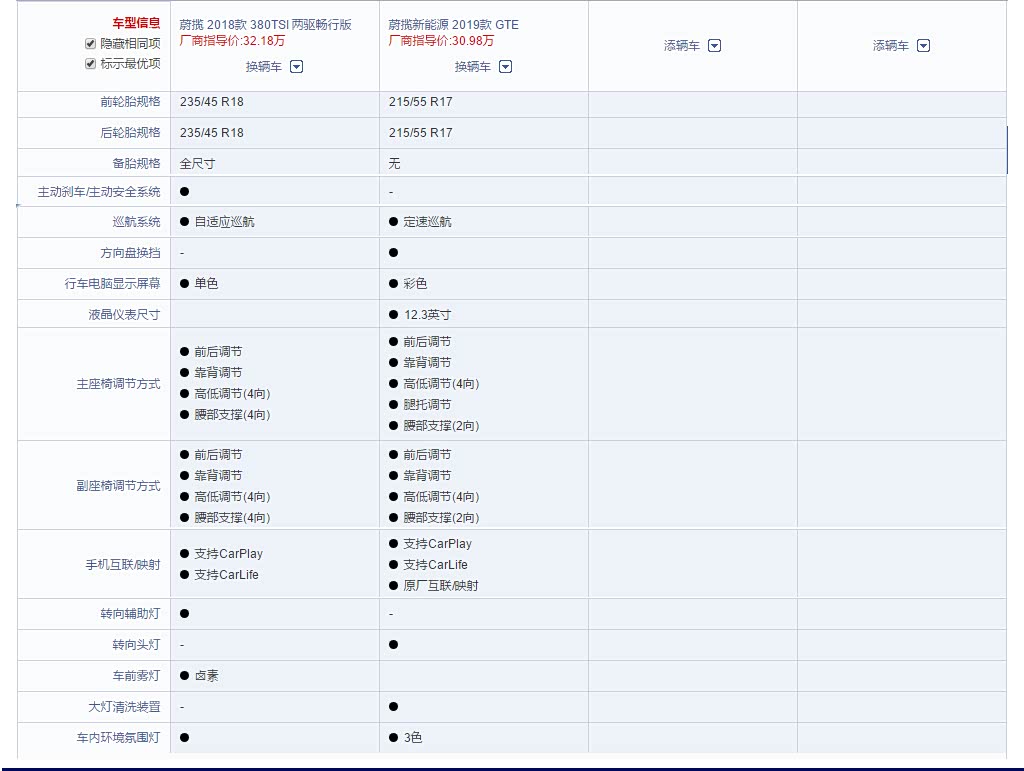Click the 手机互联/映射 row label
The height and width of the screenshot is (771, 1024).
122,565
